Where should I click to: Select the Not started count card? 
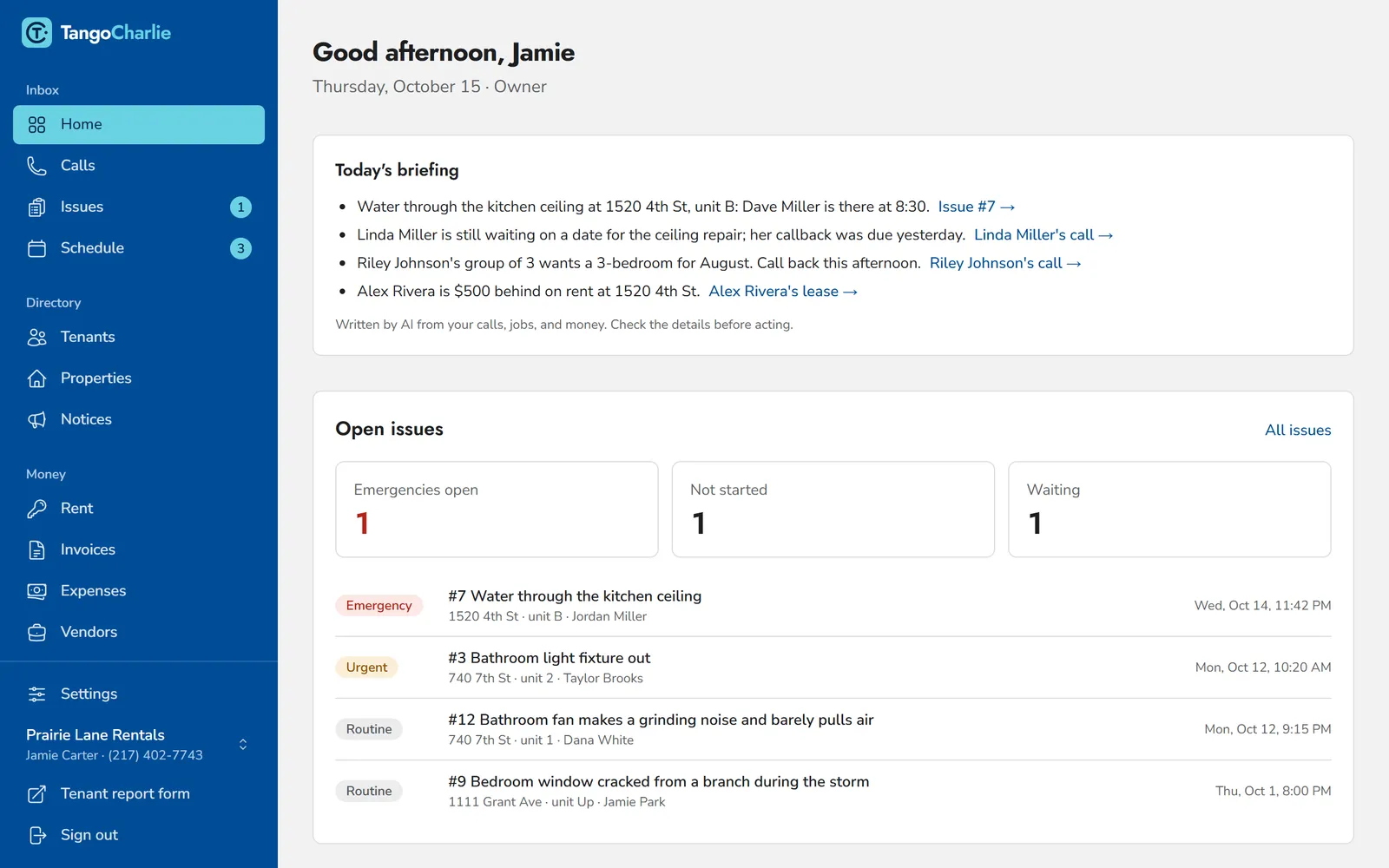pos(833,510)
